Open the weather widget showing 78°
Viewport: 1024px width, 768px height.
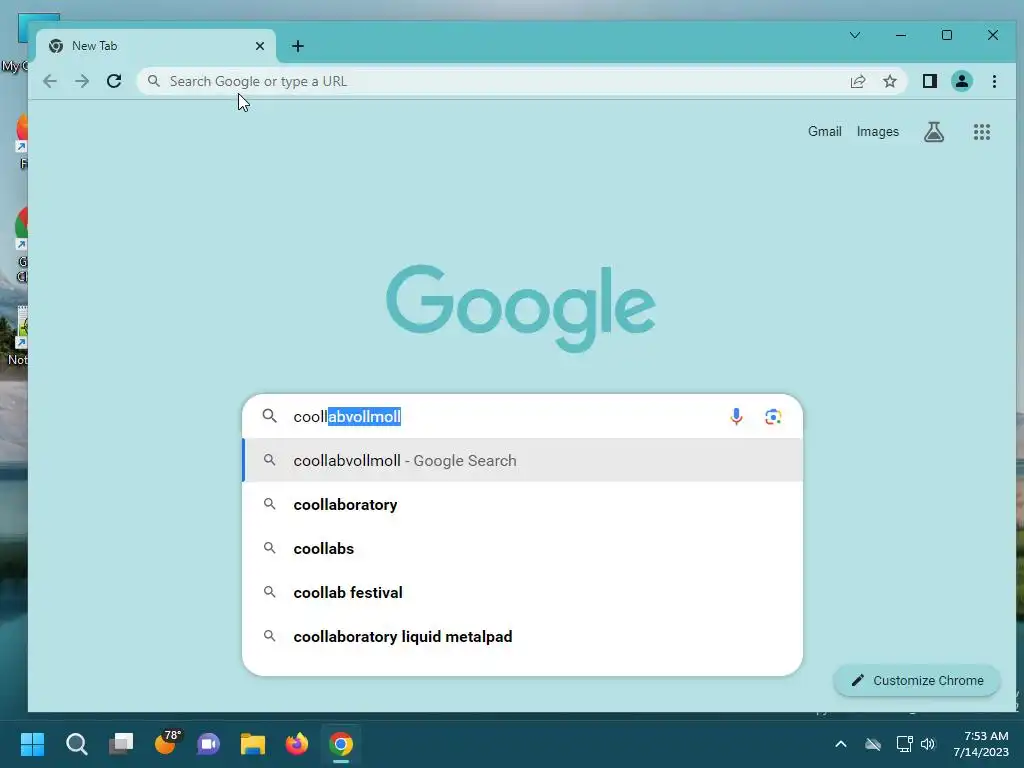click(166, 743)
